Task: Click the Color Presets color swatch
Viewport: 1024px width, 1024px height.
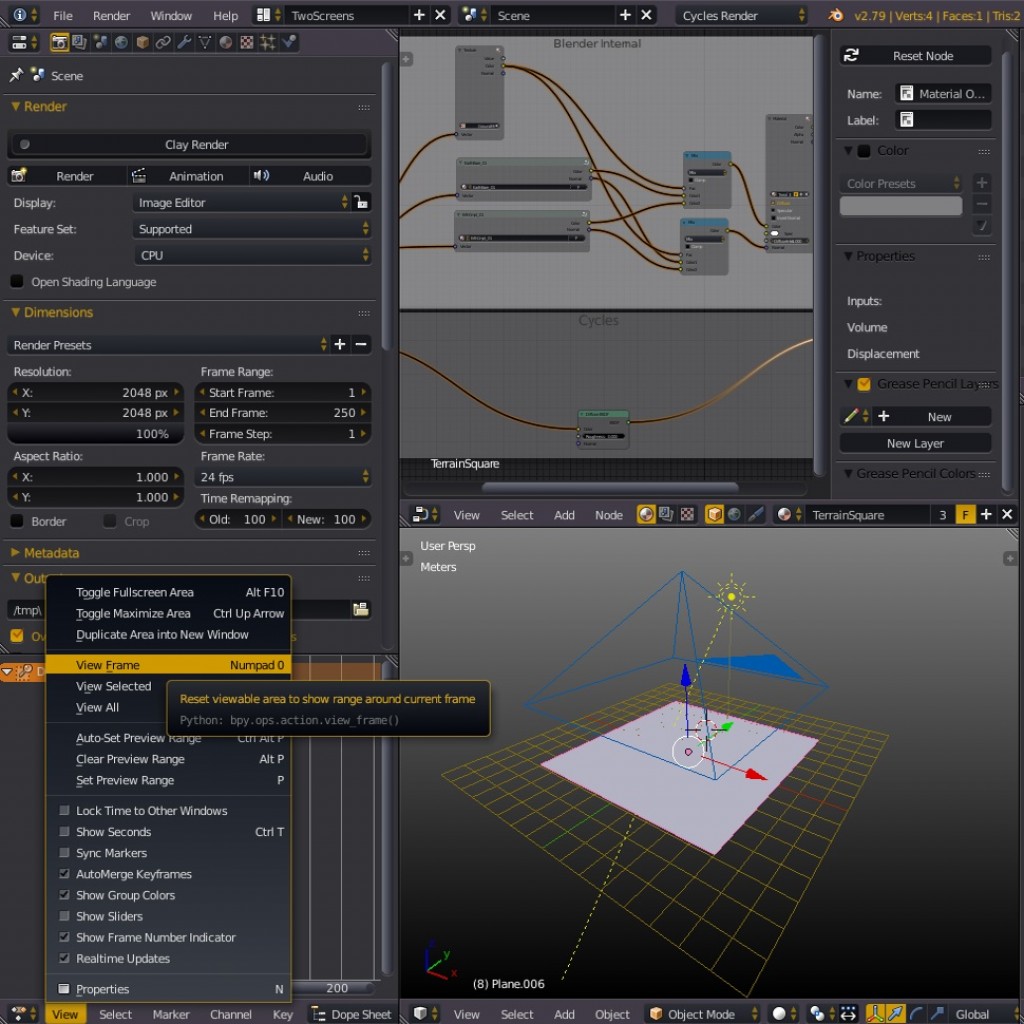Action: 900,206
